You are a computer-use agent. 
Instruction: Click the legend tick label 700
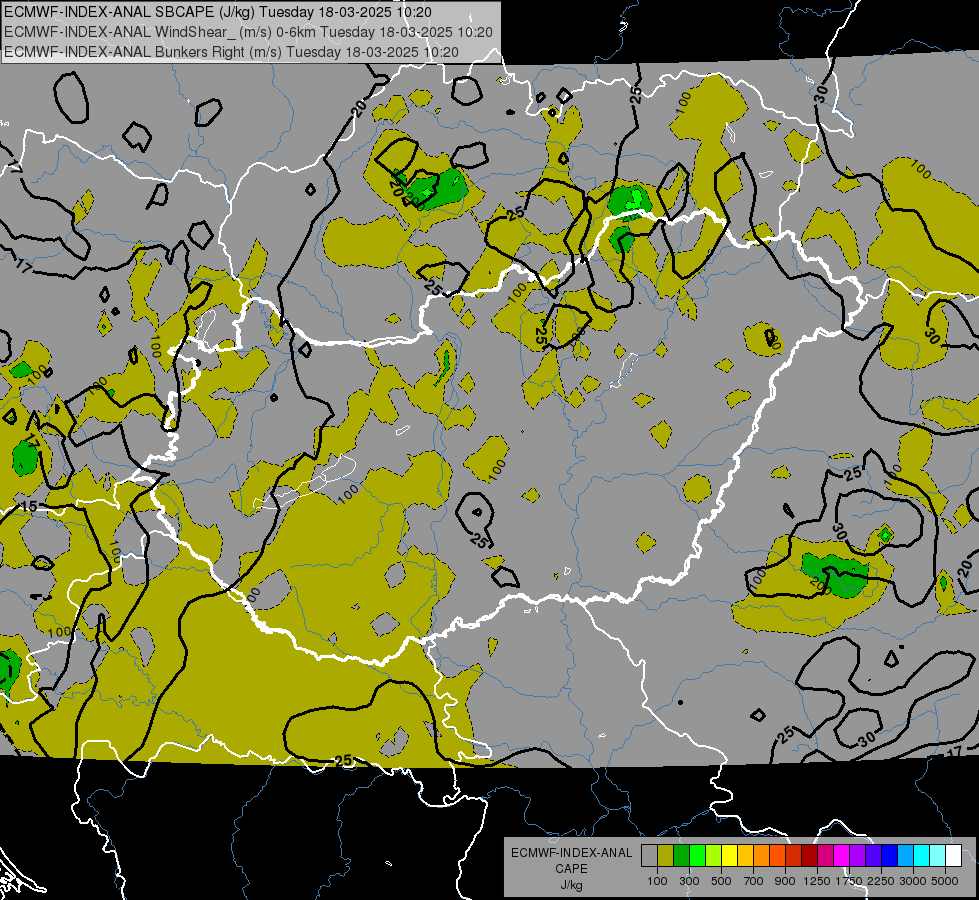(x=754, y=881)
